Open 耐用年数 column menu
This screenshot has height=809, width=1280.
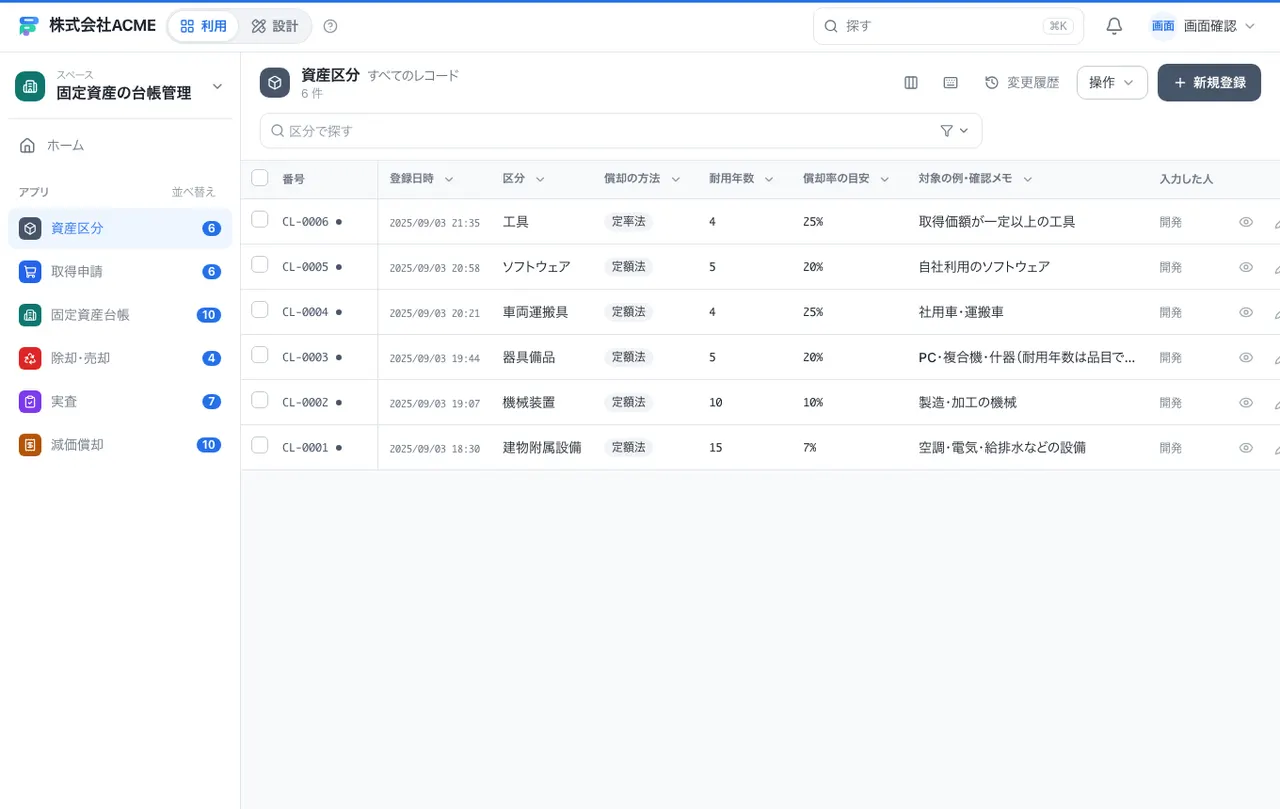769,179
